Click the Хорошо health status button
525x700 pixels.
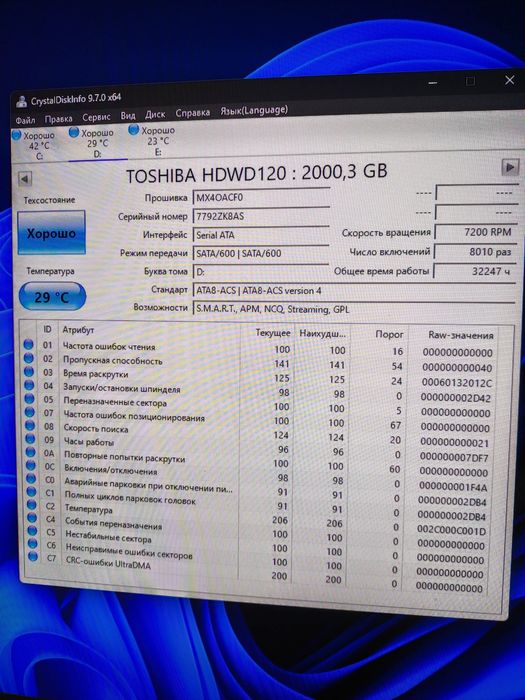click(x=51, y=233)
